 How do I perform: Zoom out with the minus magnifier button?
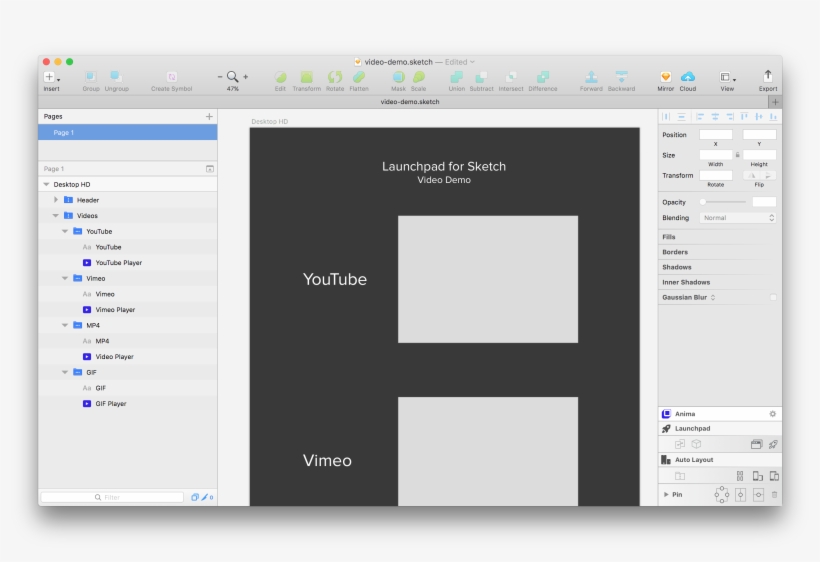(220, 77)
